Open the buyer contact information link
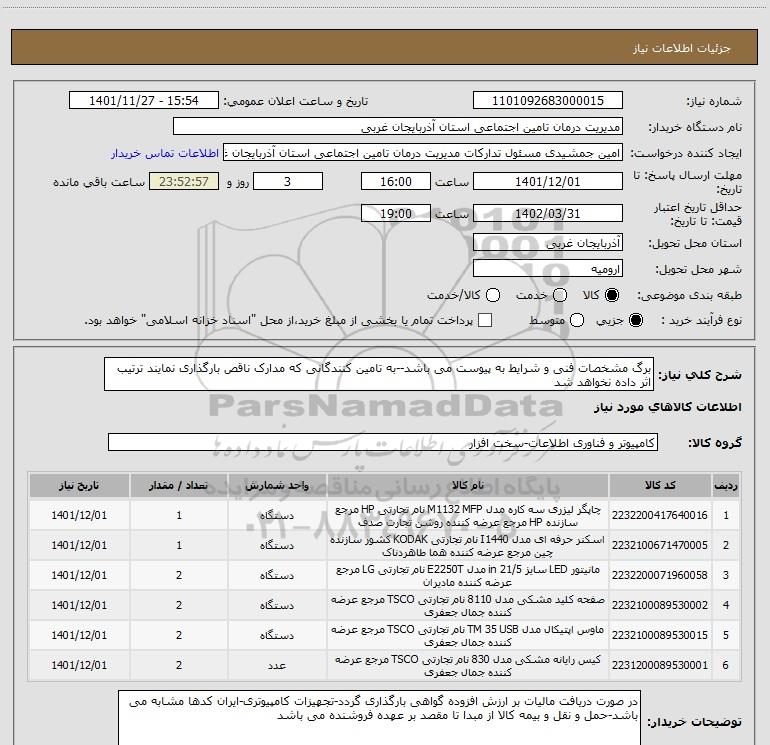 pyautogui.click(x=165, y=153)
